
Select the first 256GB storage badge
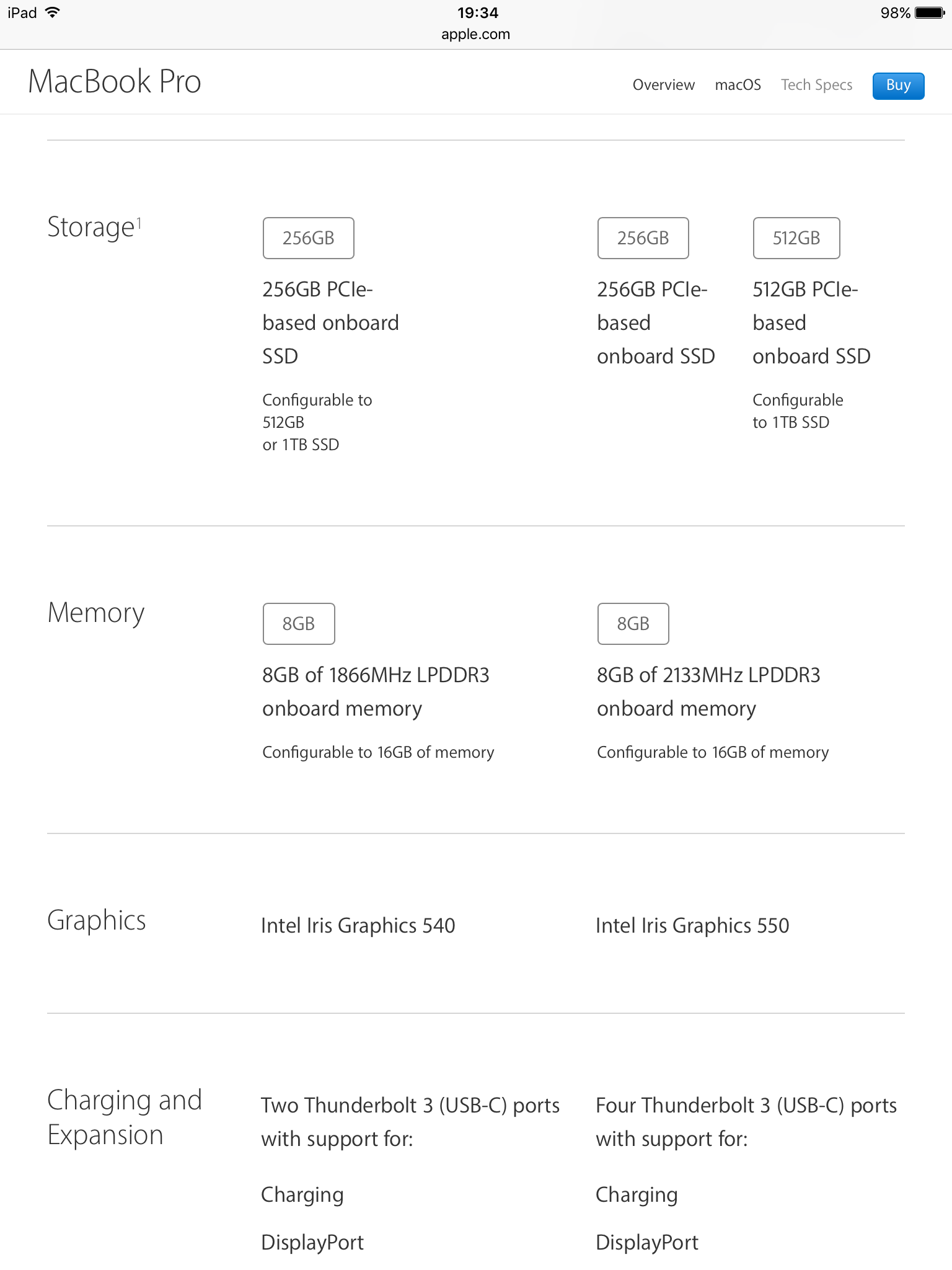pyautogui.click(x=308, y=238)
